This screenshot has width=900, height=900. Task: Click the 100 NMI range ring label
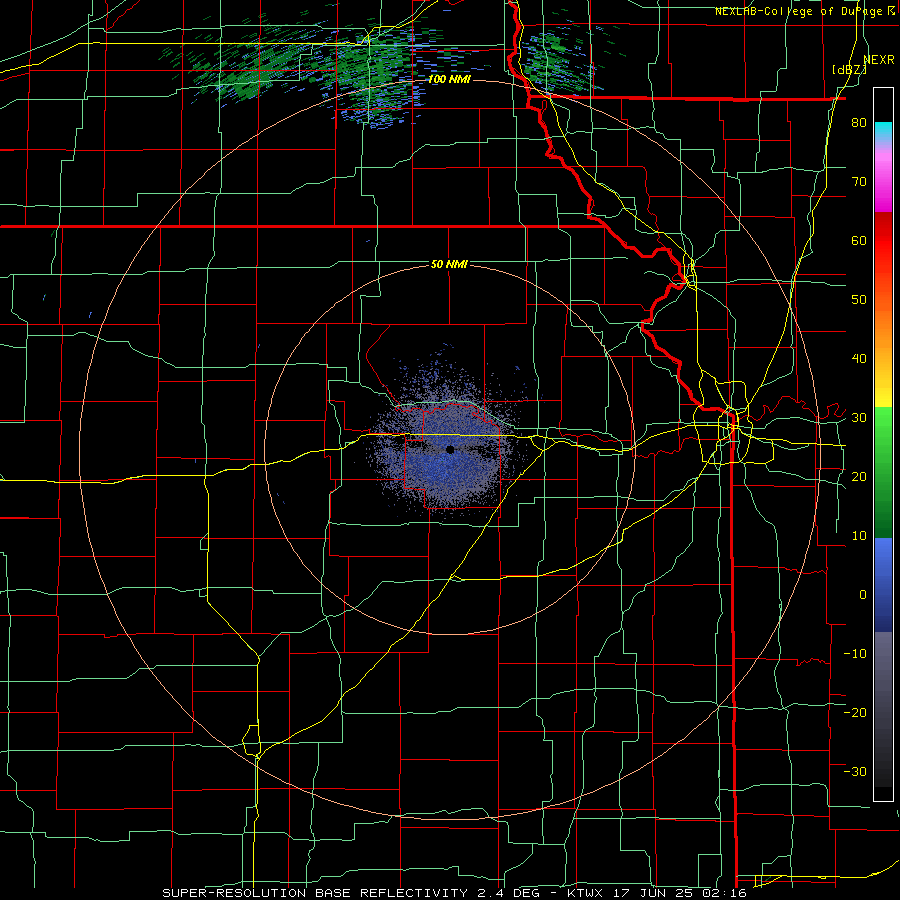[449, 79]
